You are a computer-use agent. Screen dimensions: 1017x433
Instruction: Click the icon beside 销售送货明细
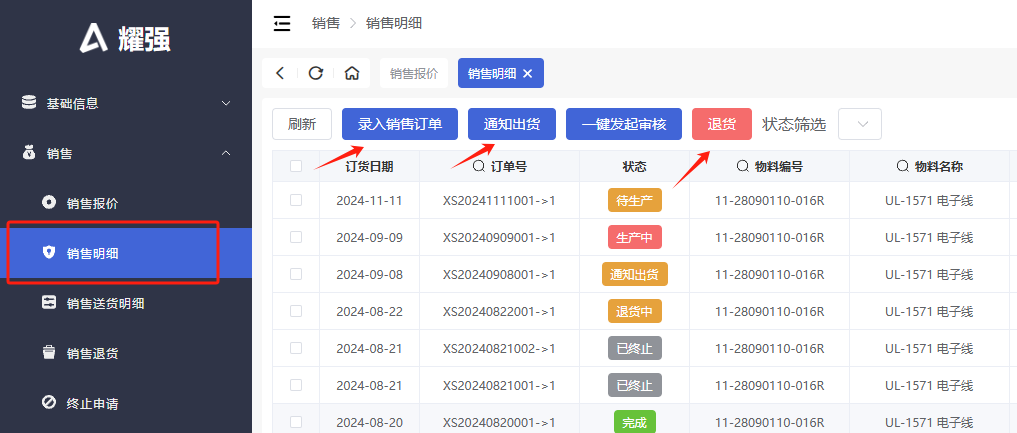click(x=49, y=303)
